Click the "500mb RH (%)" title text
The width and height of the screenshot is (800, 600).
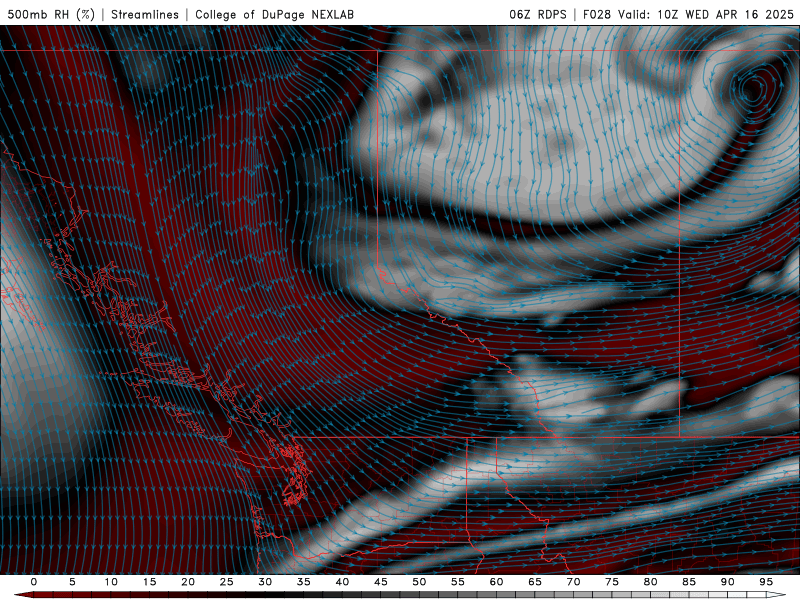click(x=52, y=14)
